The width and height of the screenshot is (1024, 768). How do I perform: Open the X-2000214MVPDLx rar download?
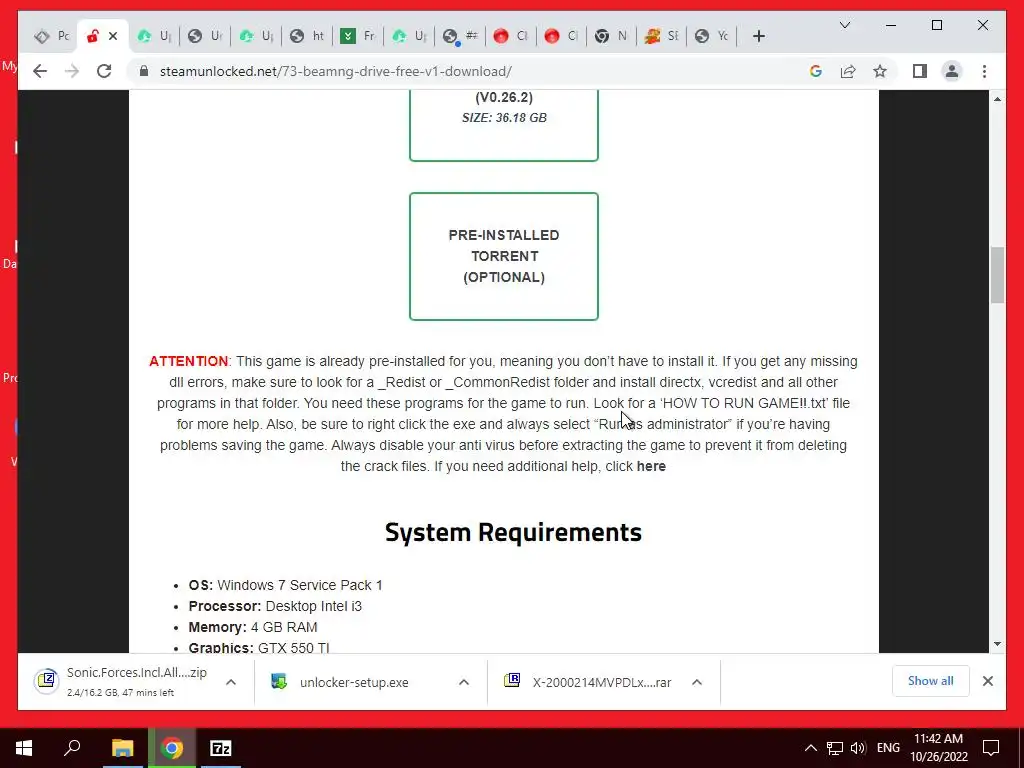tap(602, 682)
